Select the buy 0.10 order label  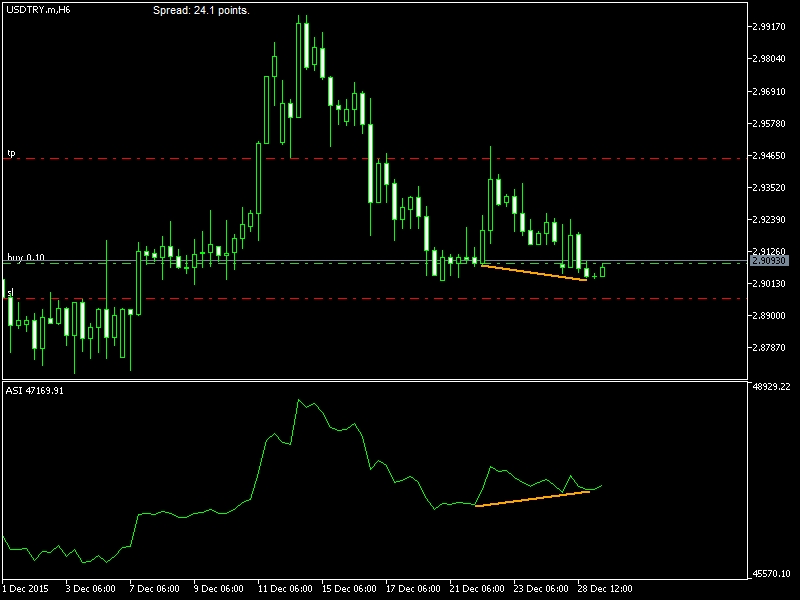point(26,257)
